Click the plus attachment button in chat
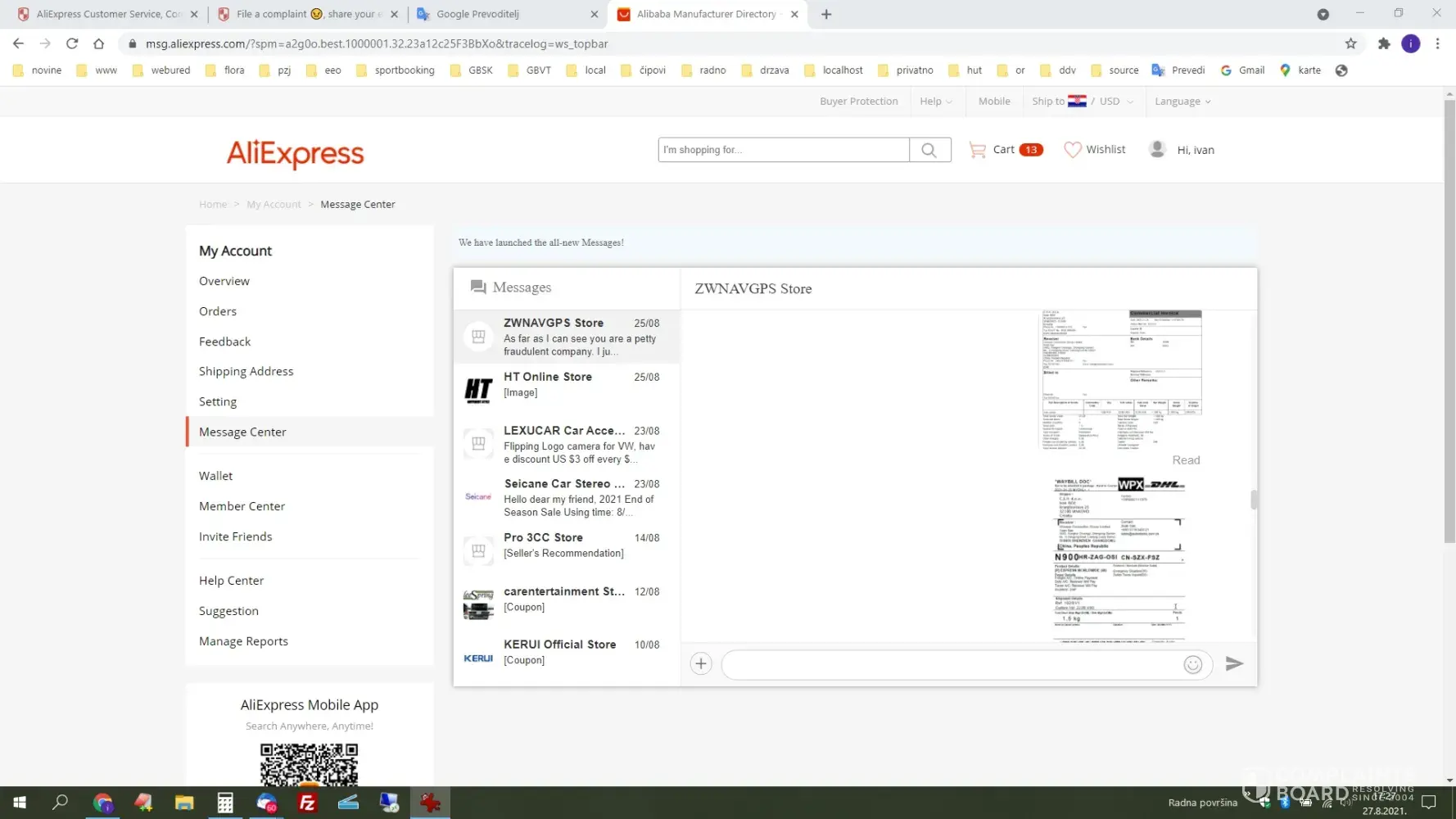Image resolution: width=1456 pixels, height=819 pixels. click(701, 663)
